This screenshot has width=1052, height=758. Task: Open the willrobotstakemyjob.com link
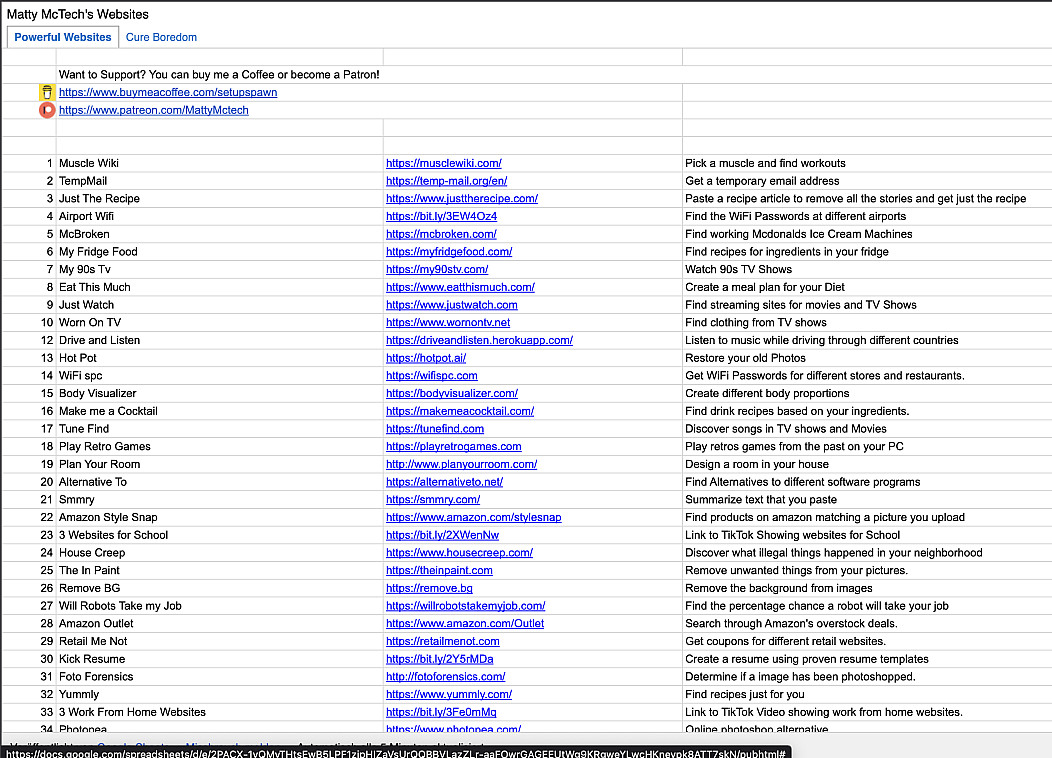pyautogui.click(x=465, y=606)
